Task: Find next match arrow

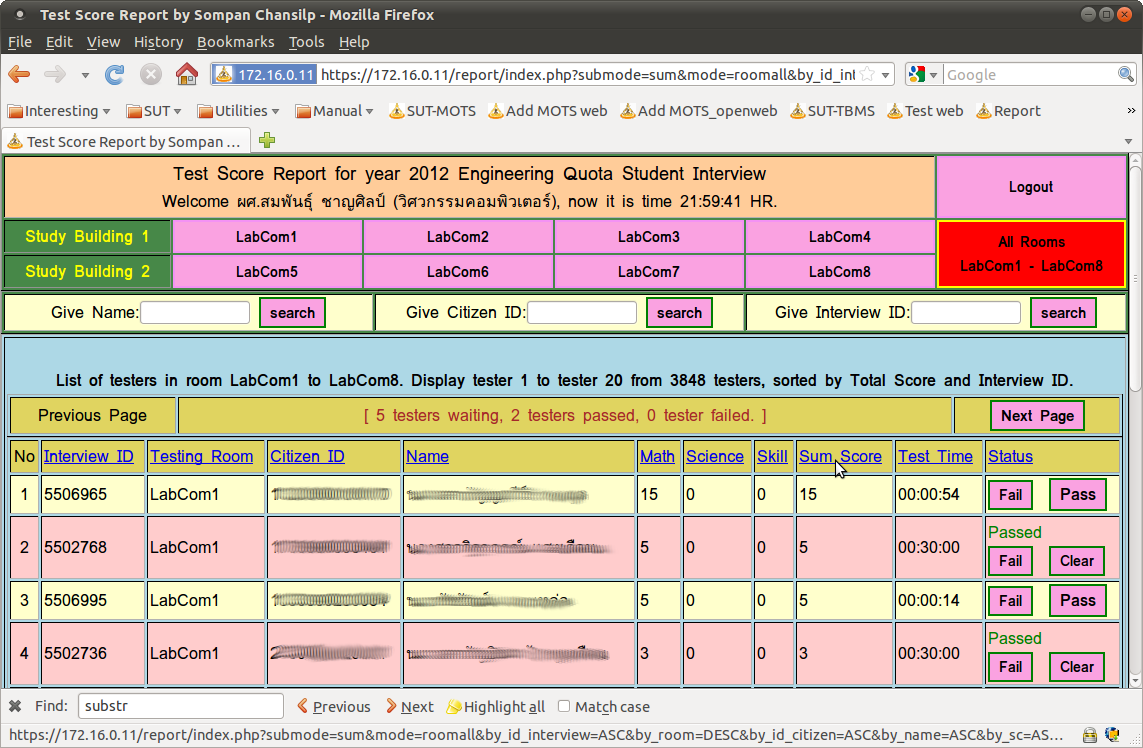Action: pos(410,706)
